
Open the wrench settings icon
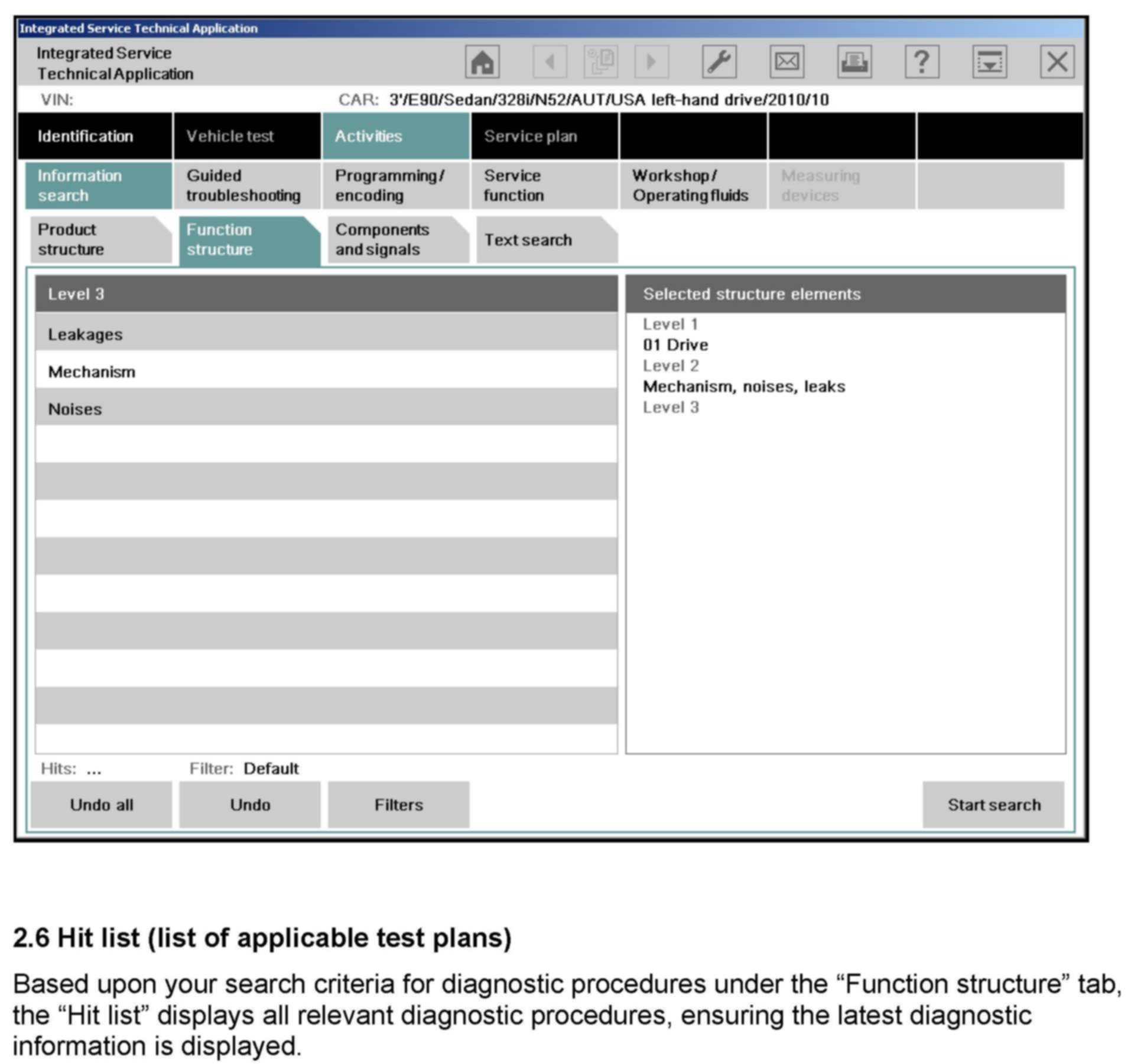(719, 61)
